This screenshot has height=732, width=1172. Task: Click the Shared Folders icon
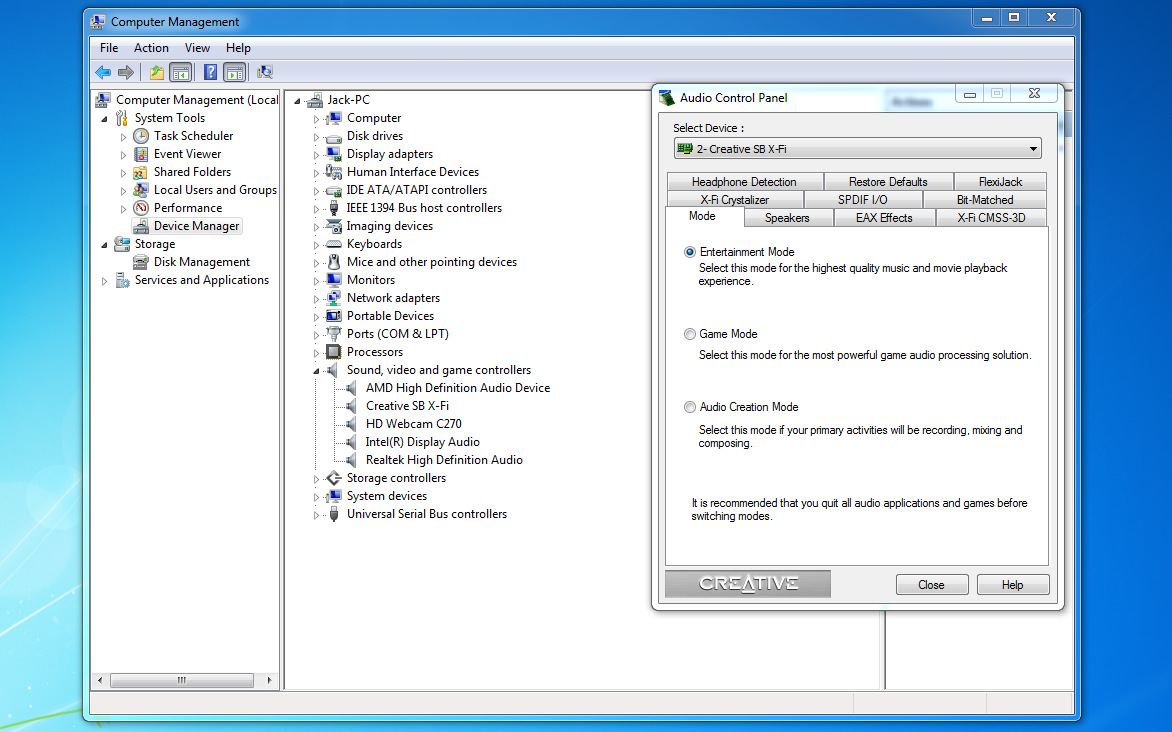point(141,172)
